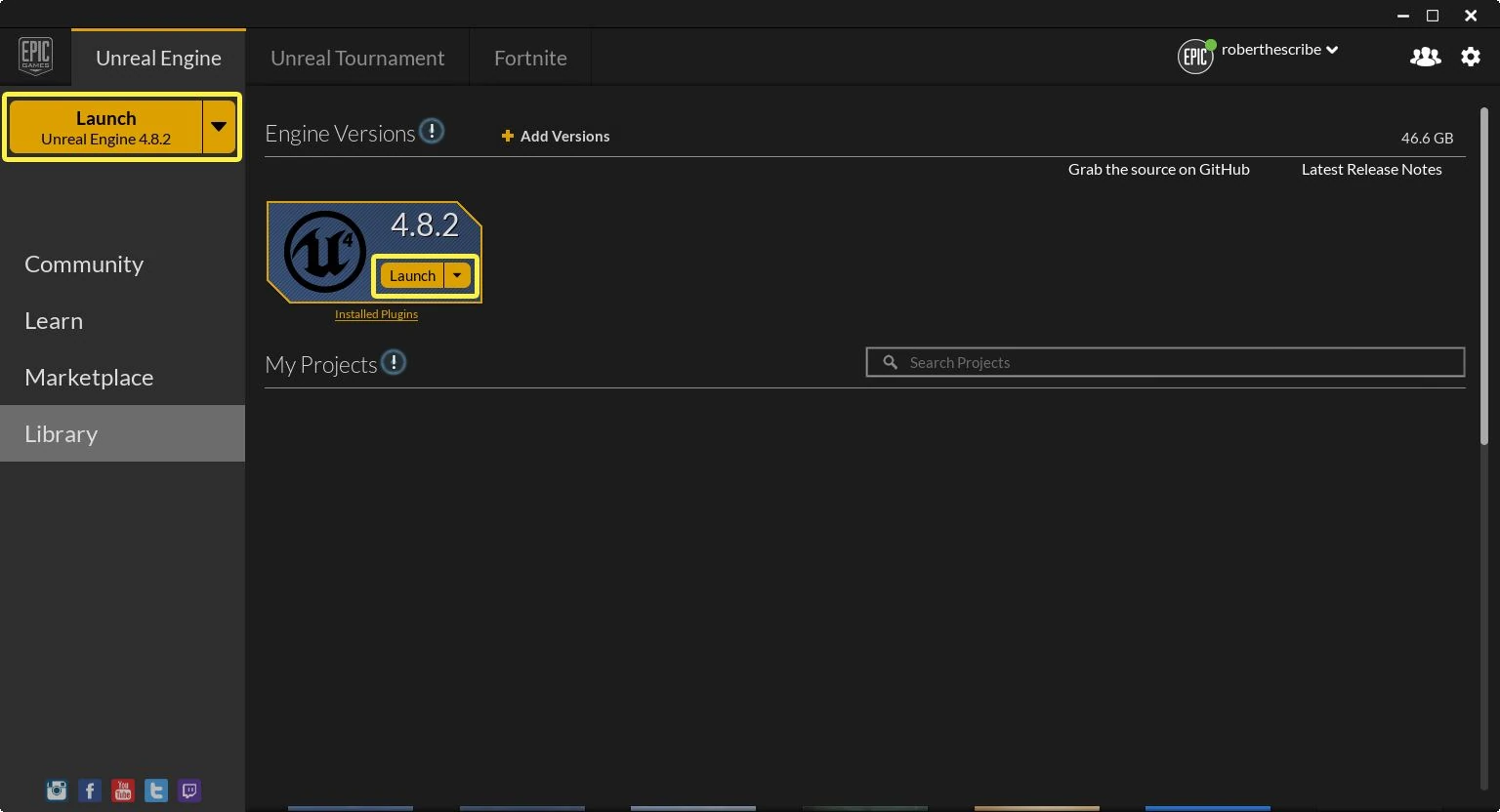Expand the main Launch button dropdown arrow
1500x812 pixels.
(219, 127)
